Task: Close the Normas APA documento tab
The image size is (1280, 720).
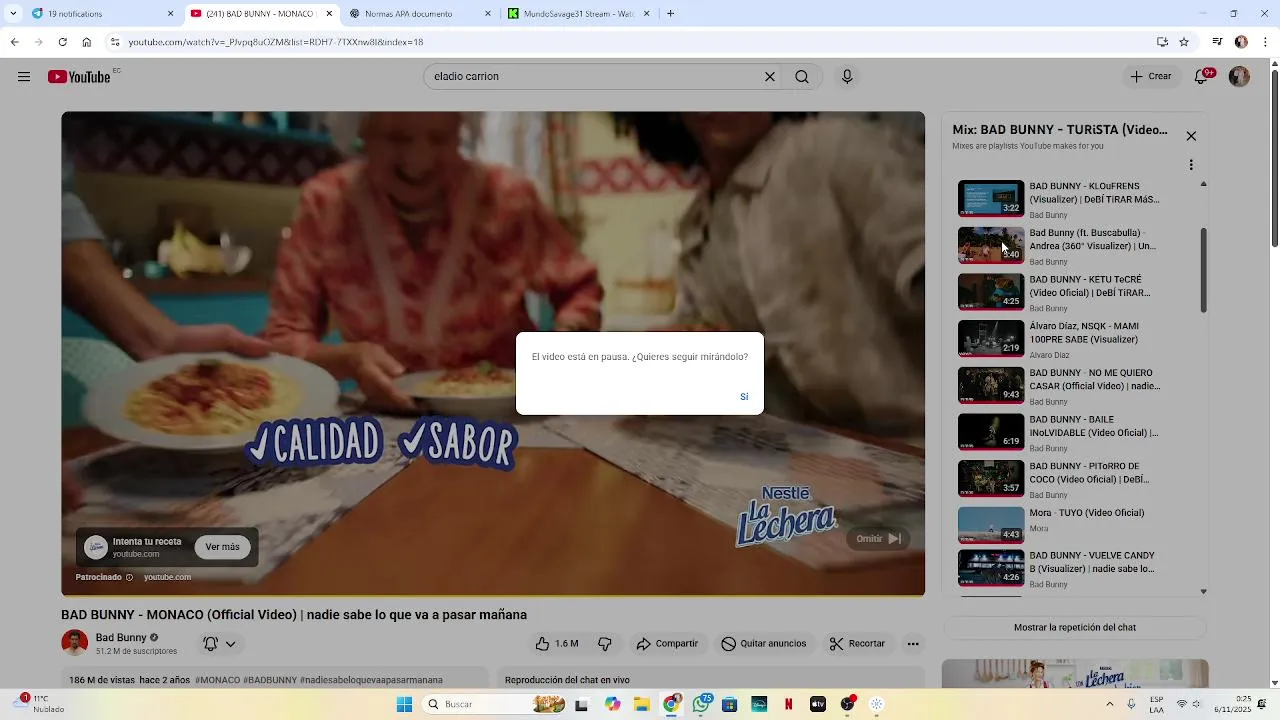Action: pos(488,14)
